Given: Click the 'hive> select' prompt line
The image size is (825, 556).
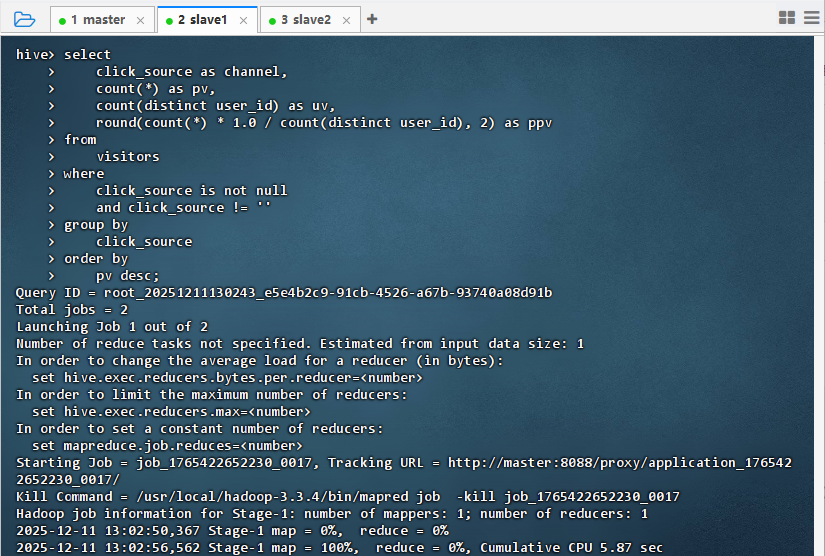Looking at the screenshot, I should [63, 55].
